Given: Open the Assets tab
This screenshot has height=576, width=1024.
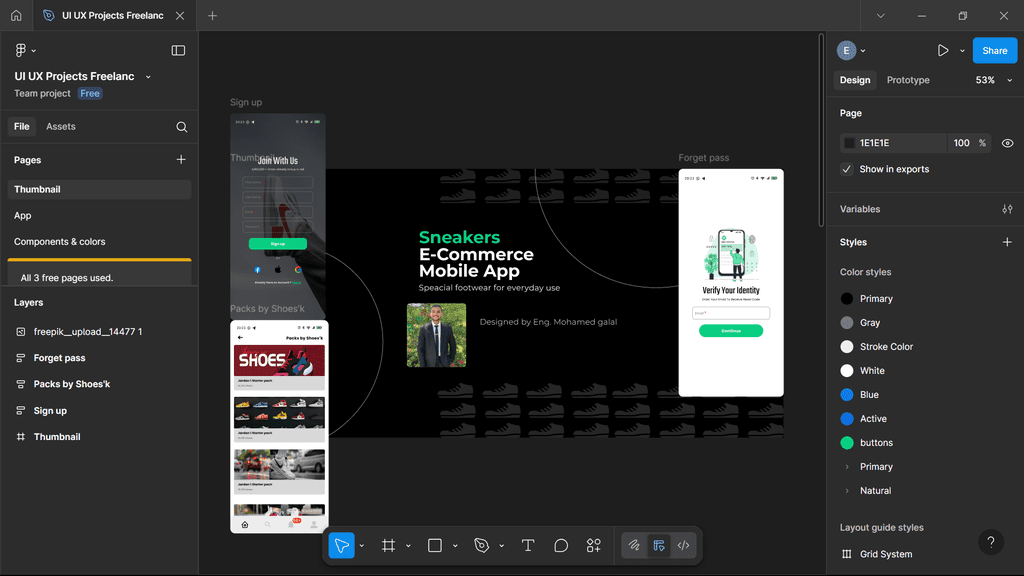Looking at the screenshot, I should pos(61,127).
